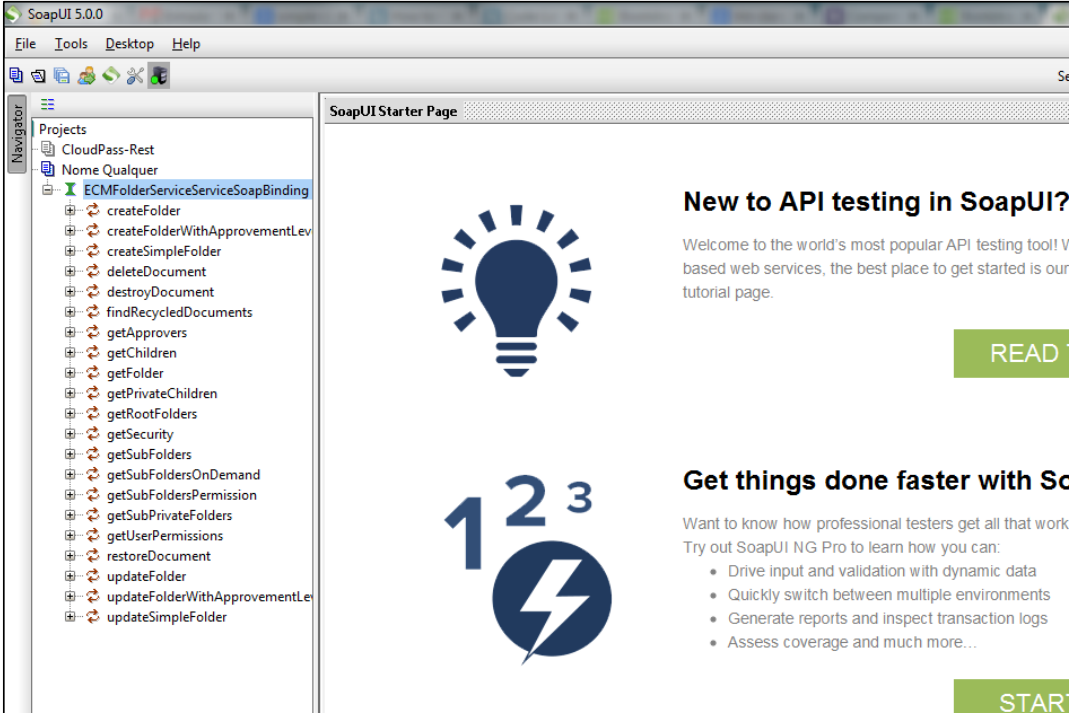Click the SoapUI logo in title bar
The width and height of the screenshot is (1069, 713).
14,14
